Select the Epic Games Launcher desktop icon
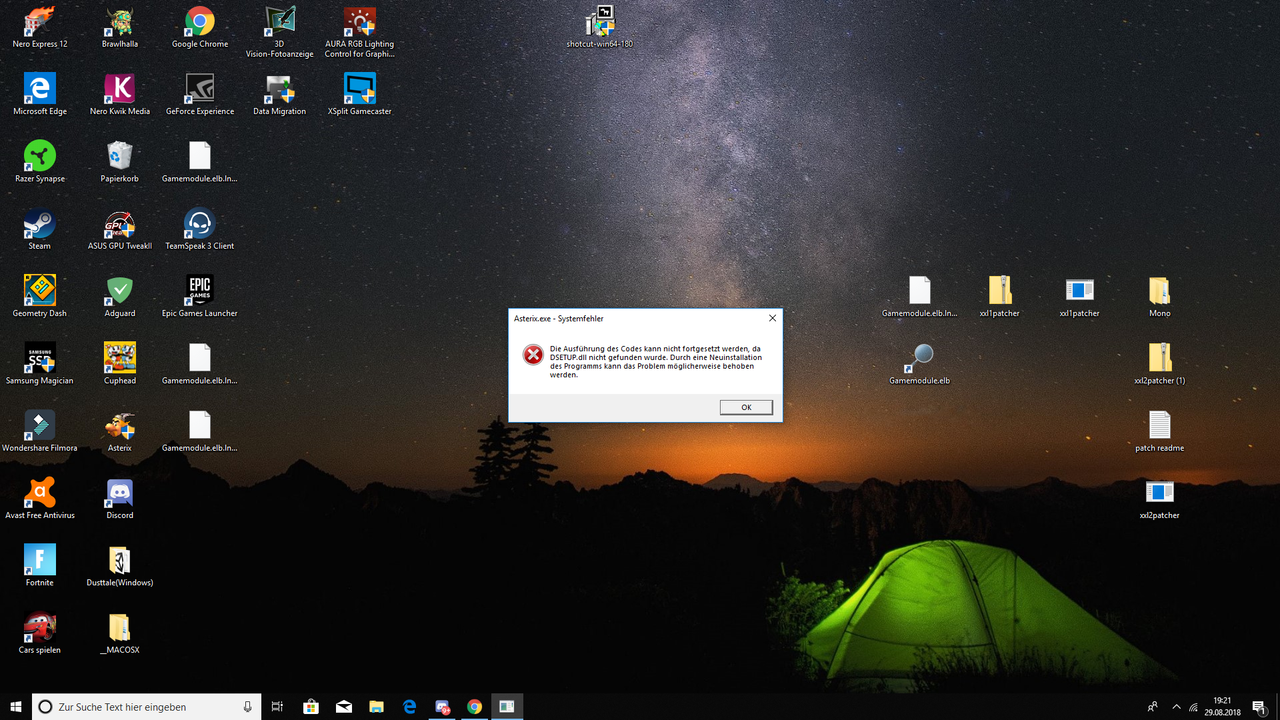1280x720 pixels. pos(200,294)
